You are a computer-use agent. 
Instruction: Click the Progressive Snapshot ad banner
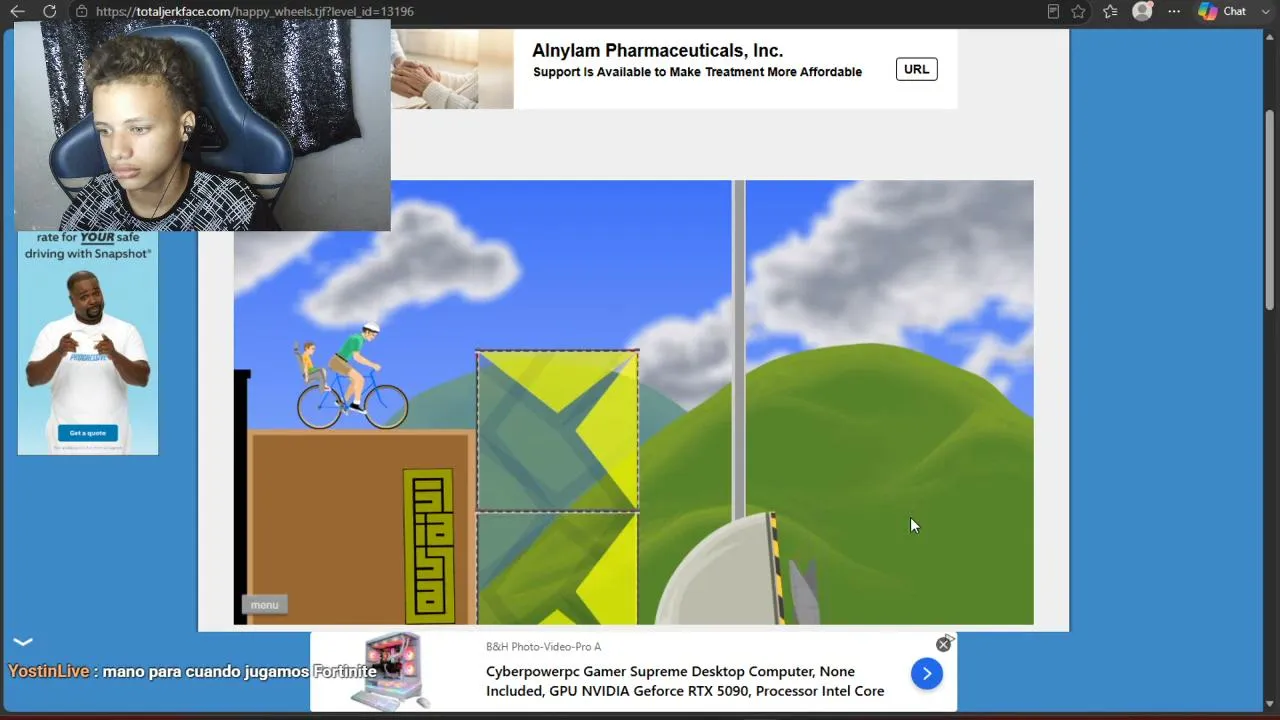[x=88, y=343]
